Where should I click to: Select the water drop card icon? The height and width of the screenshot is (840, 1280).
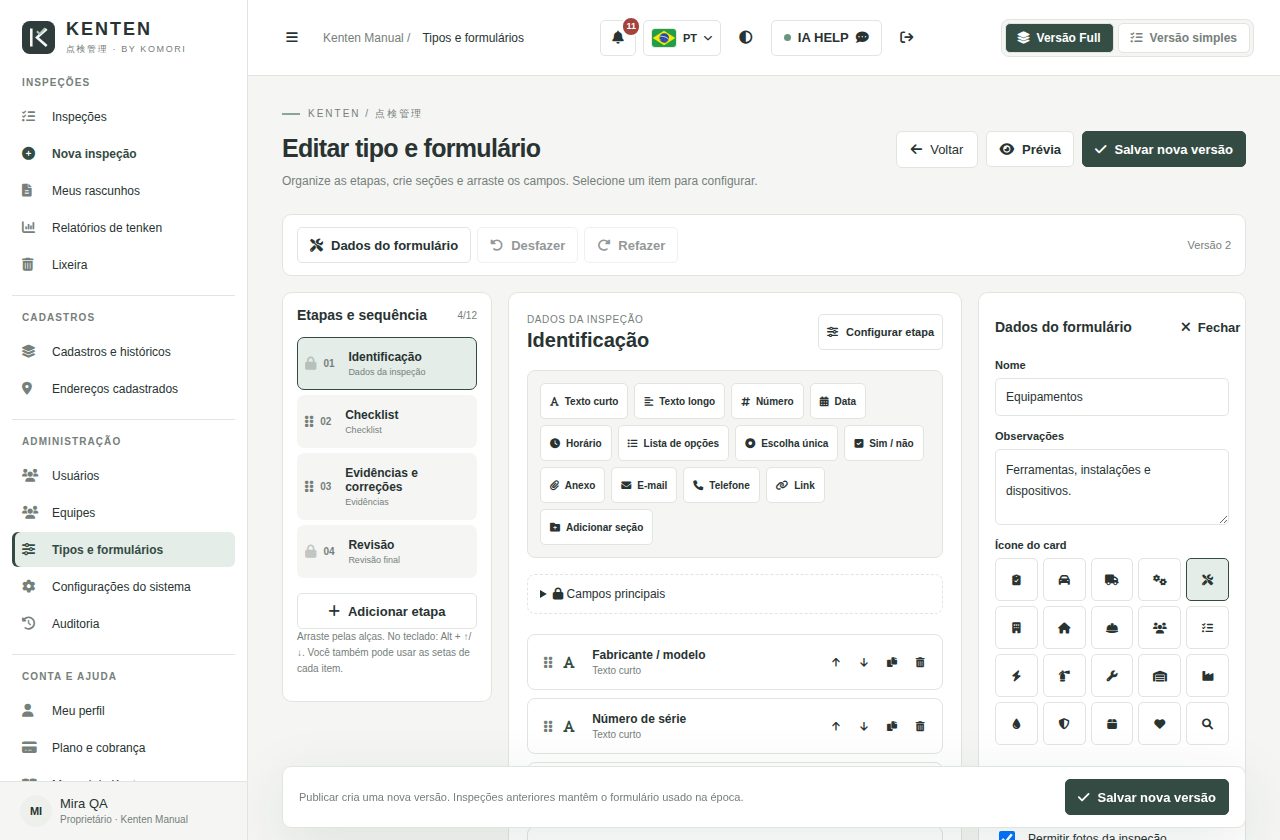pyautogui.click(x=1017, y=723)
